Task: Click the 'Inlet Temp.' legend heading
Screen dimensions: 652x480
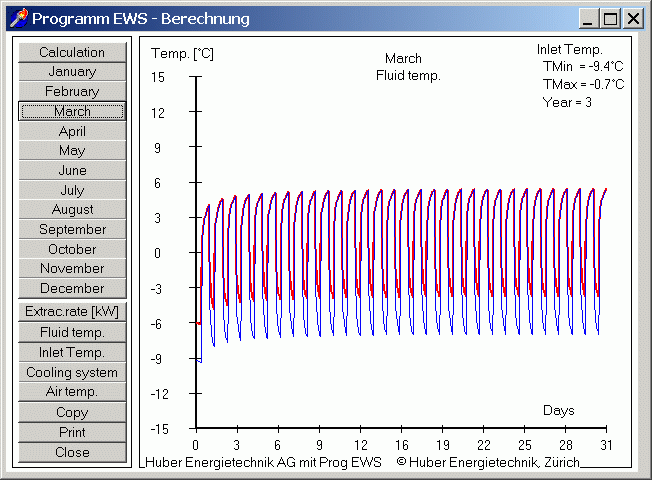Action: pos(569,49)
